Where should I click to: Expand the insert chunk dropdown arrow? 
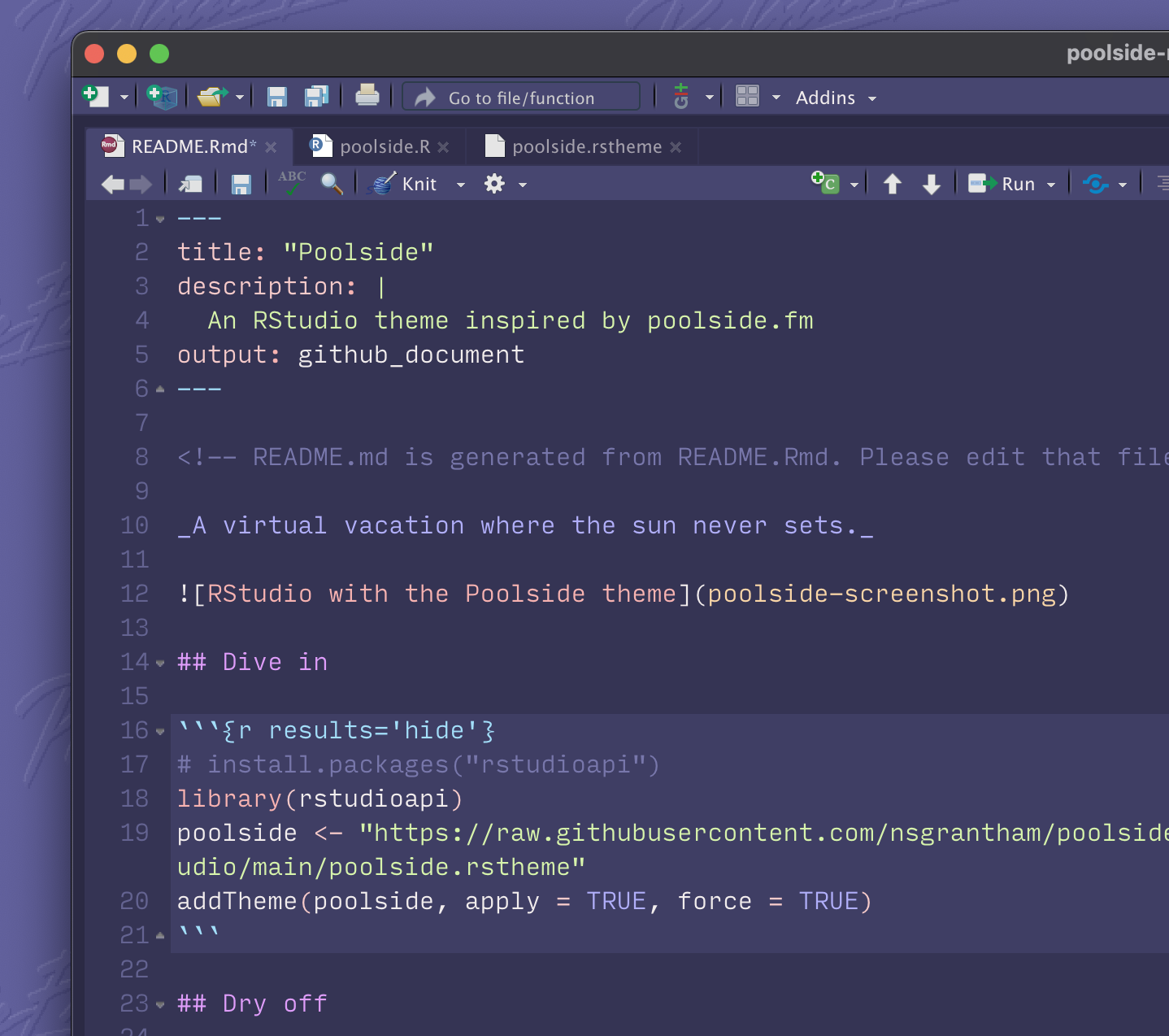coord(854,185)
